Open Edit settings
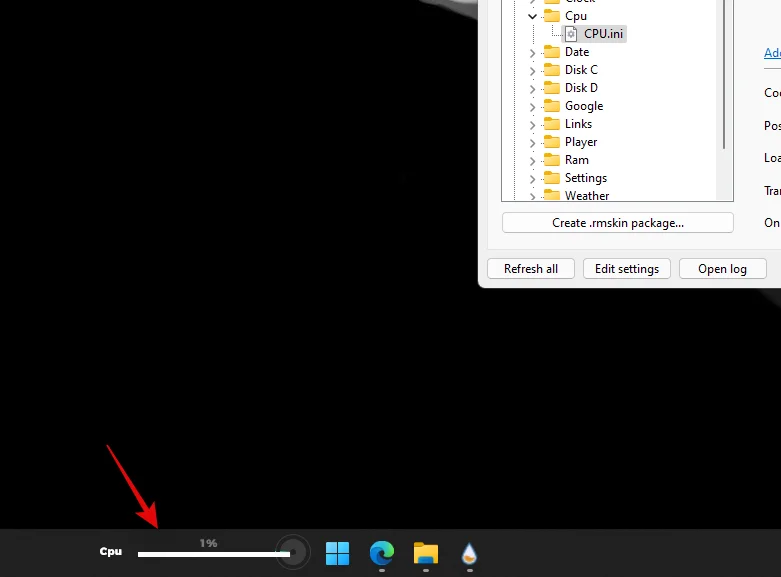781x577 pixels. (x=627, y=269)
